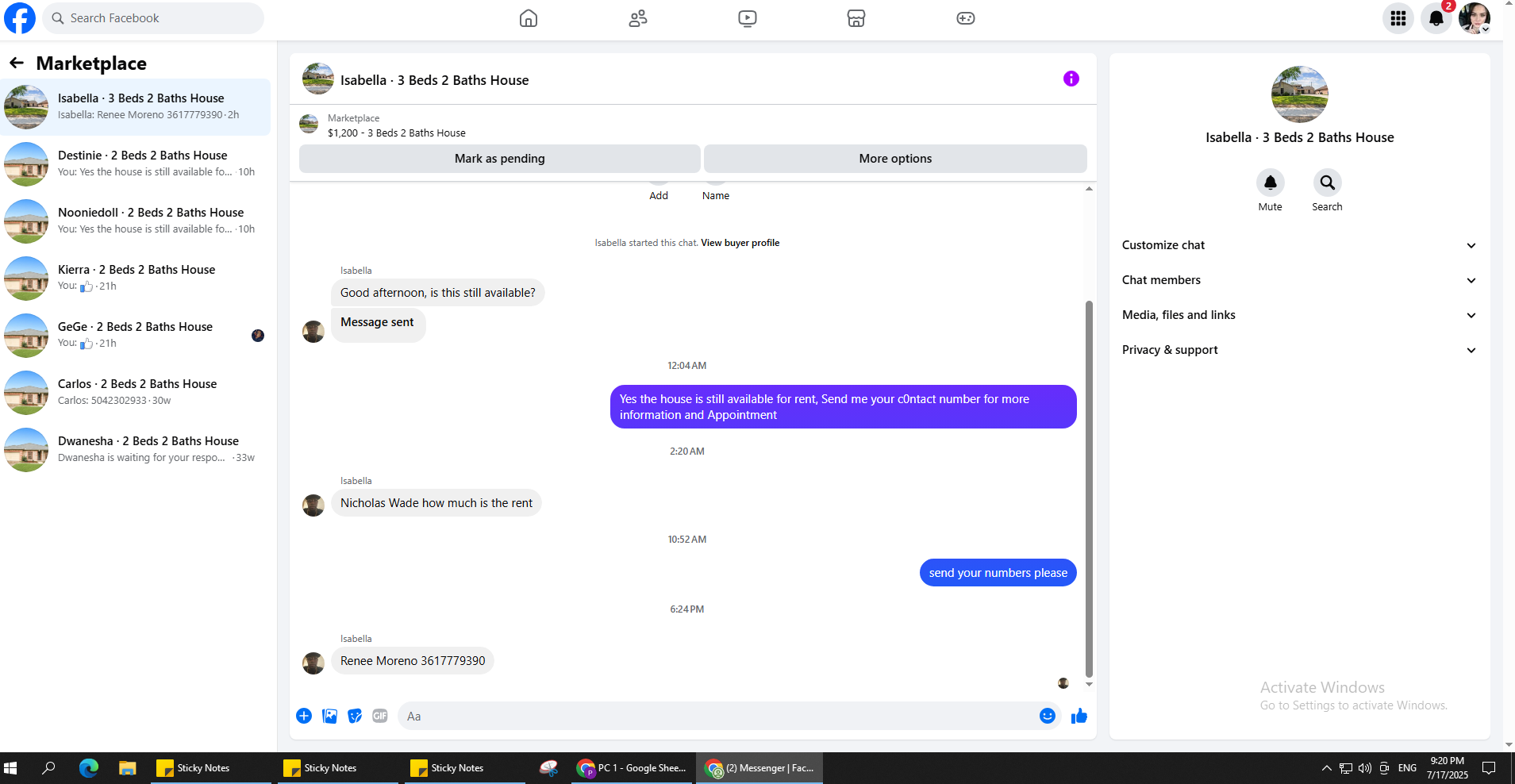Go back using the Marketplace arrow
This screenshot has height=784, width=1515.
coord(17,63)
